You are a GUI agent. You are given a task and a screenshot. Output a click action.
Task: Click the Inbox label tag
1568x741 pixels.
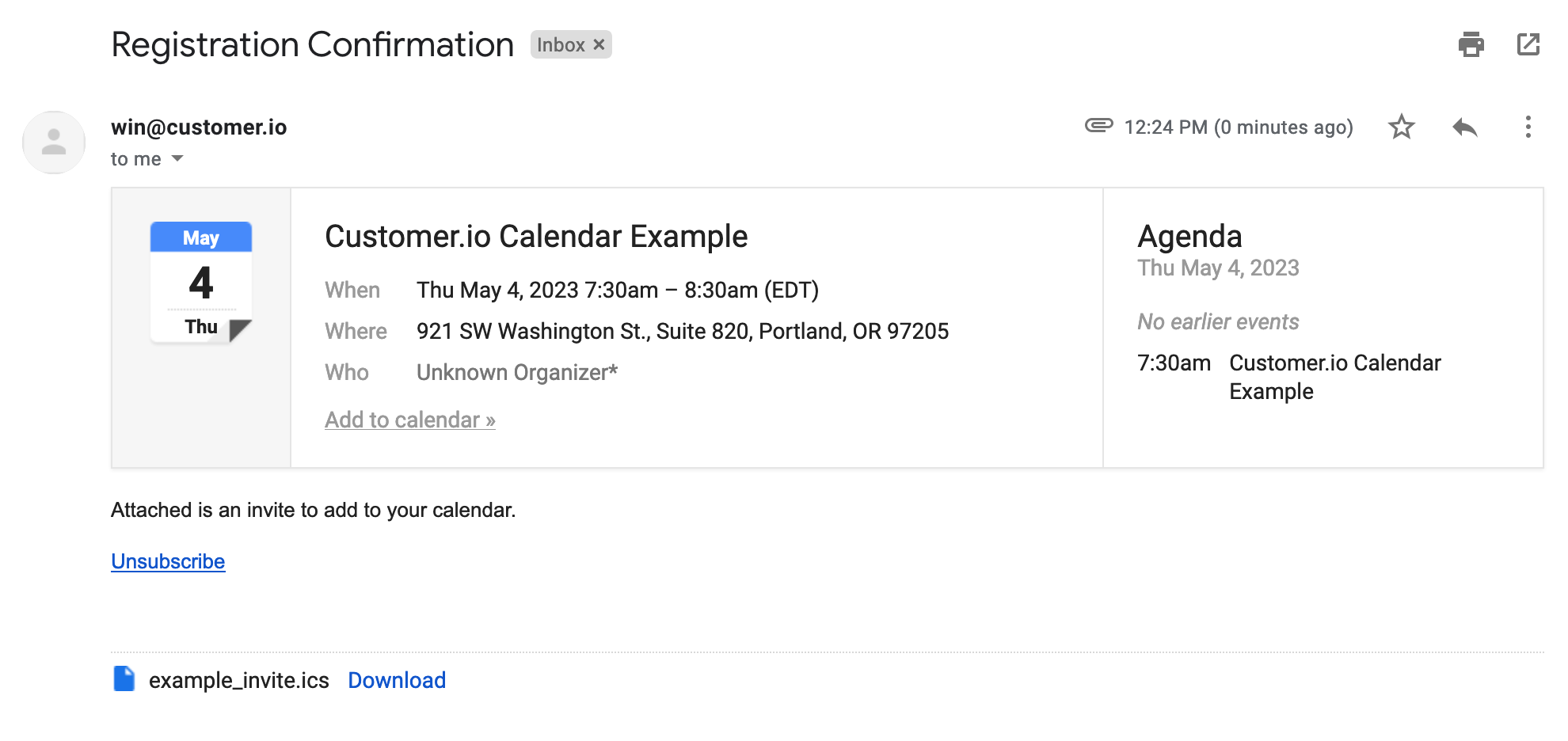561,45
